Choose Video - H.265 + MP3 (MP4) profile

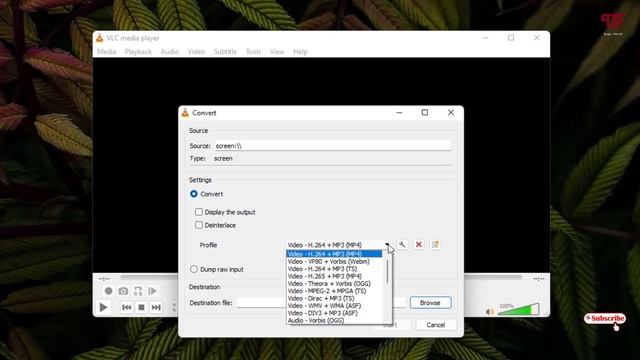(x=334, y=276)
